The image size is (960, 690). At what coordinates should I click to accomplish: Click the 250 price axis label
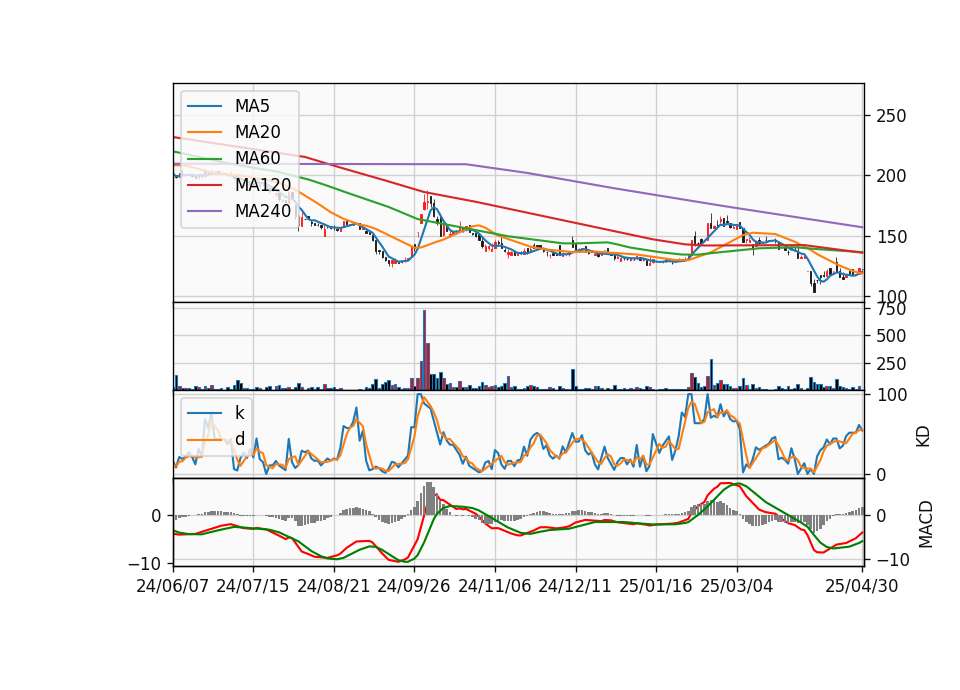coord(891,116)
